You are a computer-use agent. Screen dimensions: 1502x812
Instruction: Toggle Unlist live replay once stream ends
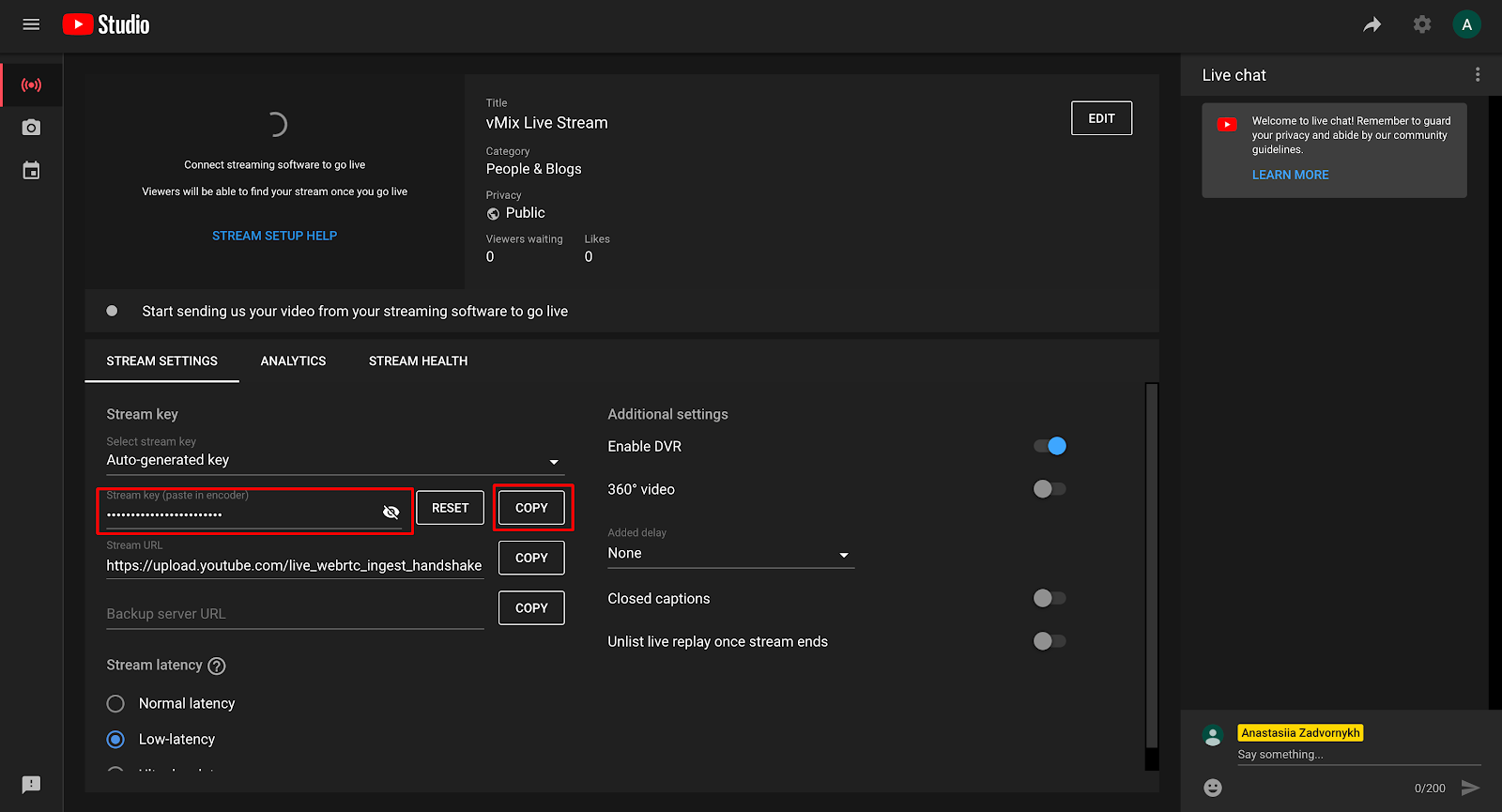[1050, 641]
